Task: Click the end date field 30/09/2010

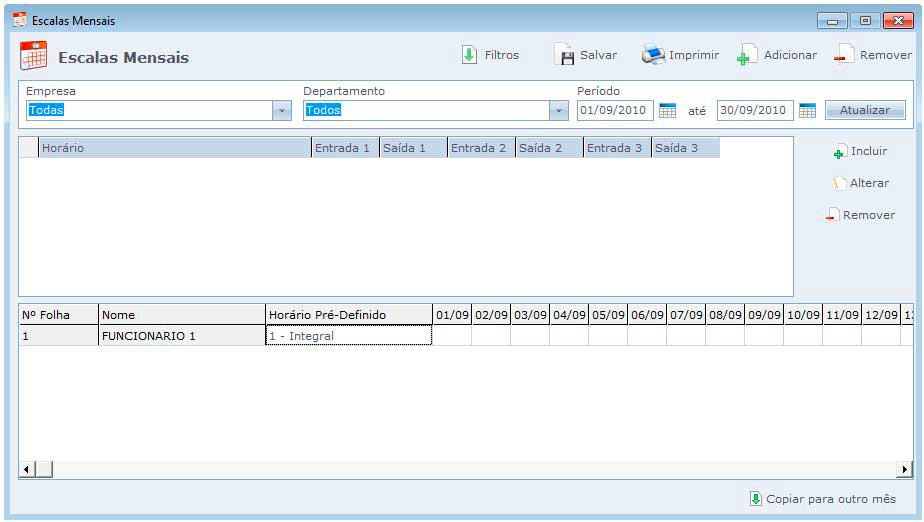Action: click(755, 111)
